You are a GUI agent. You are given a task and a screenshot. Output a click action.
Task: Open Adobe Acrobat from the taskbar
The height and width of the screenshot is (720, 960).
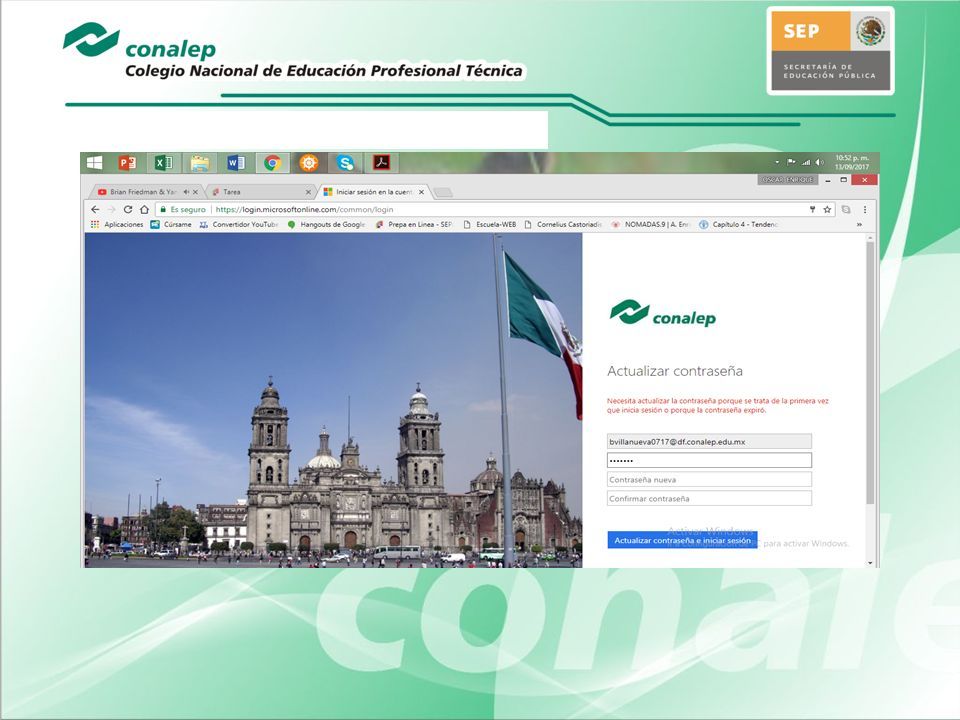[x=381, y=163]
